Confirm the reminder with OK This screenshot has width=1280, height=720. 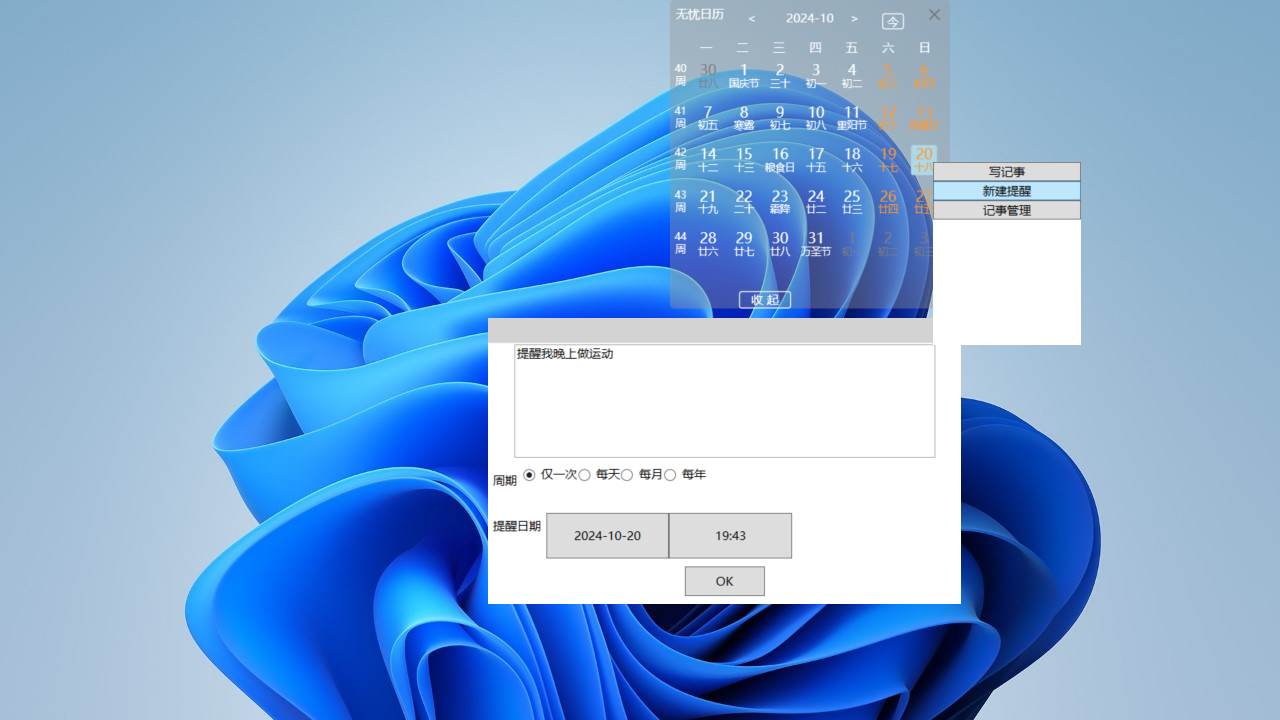pyautogui.click(x=724, y=580)
